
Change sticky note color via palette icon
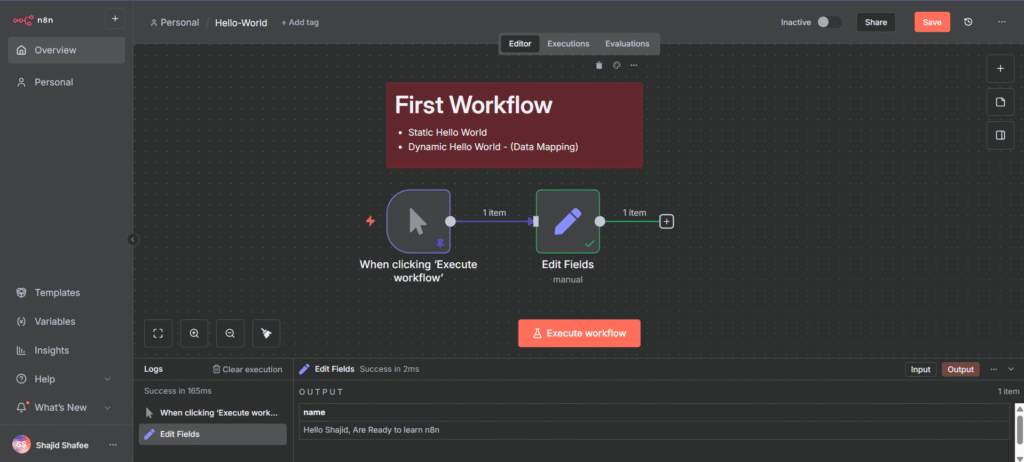point(616,66)
